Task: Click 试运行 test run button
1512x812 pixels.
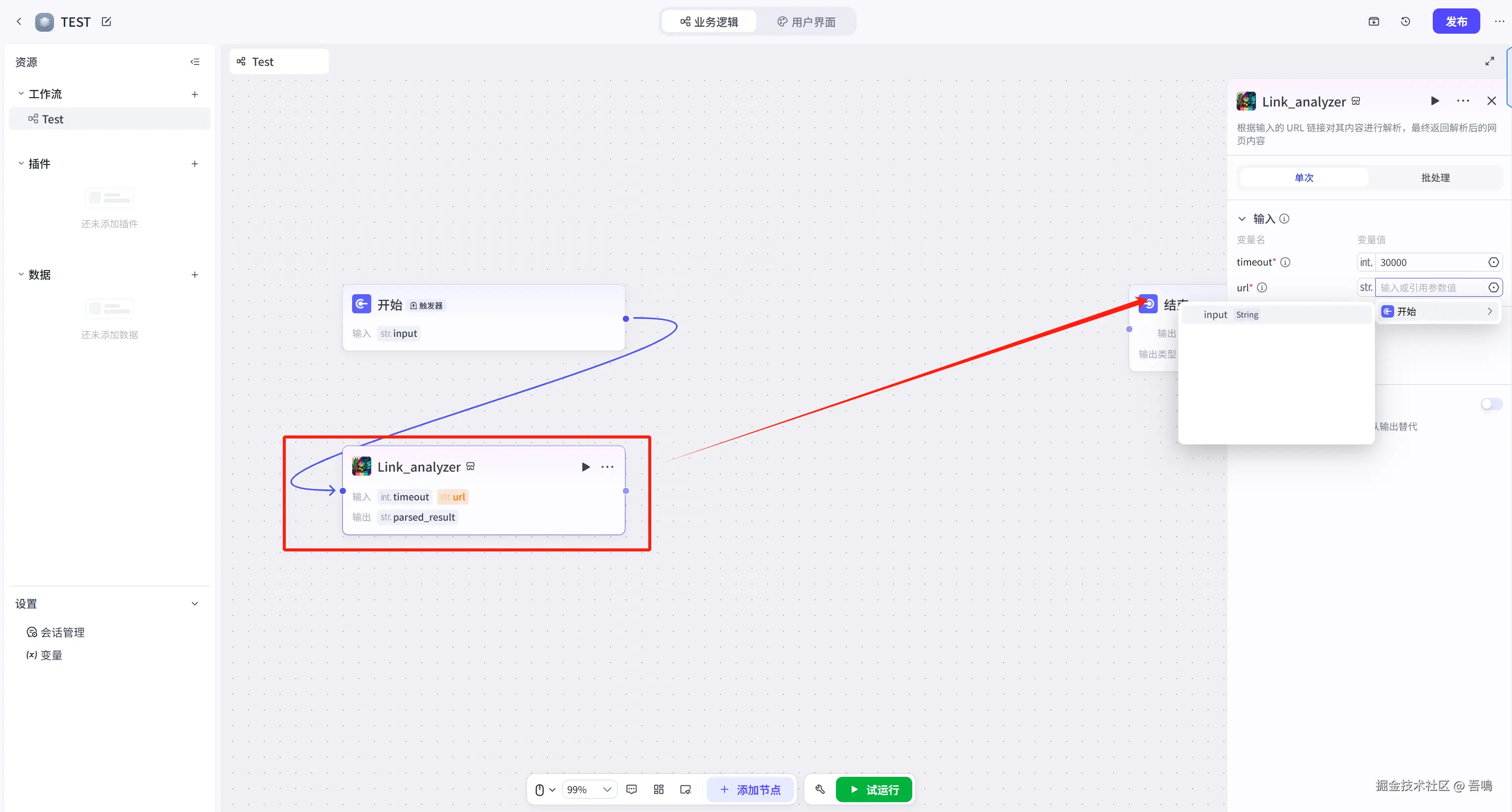Action: [x=874, y=789]
